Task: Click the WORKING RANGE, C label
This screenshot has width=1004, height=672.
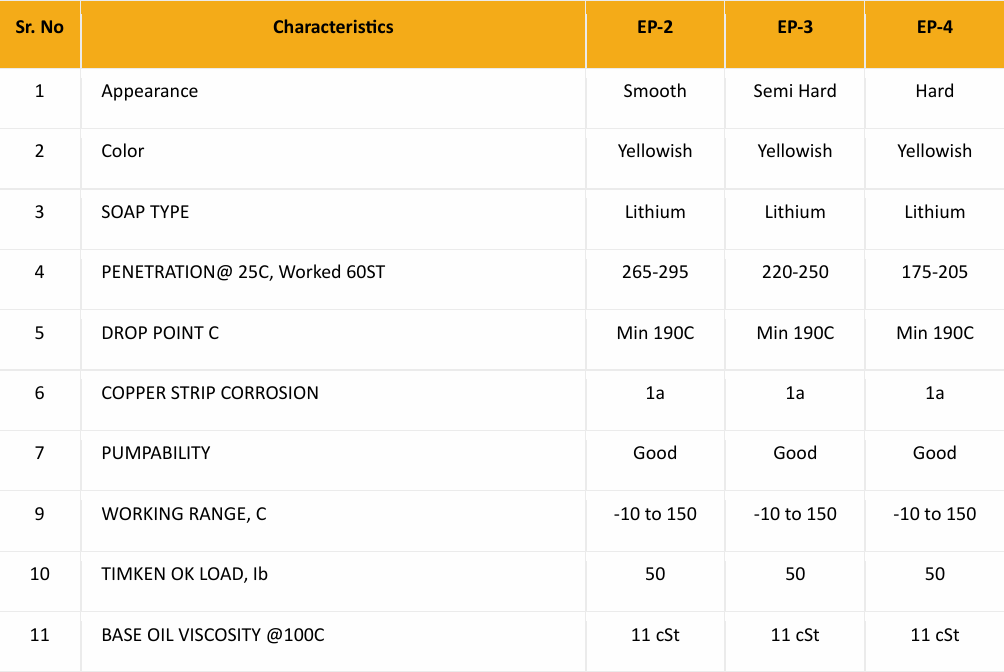Action: [x=183, y=514]
